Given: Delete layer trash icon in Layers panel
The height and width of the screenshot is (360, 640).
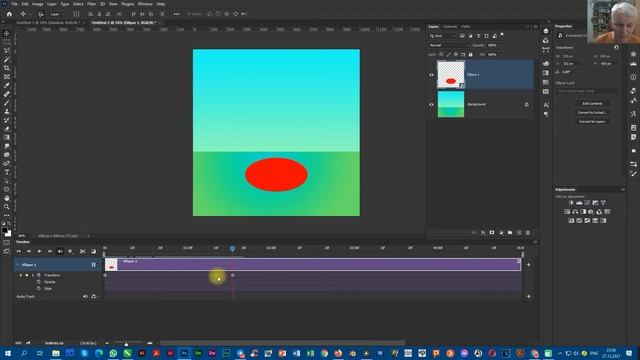Looking at the screenshot, I should [528, 233].
